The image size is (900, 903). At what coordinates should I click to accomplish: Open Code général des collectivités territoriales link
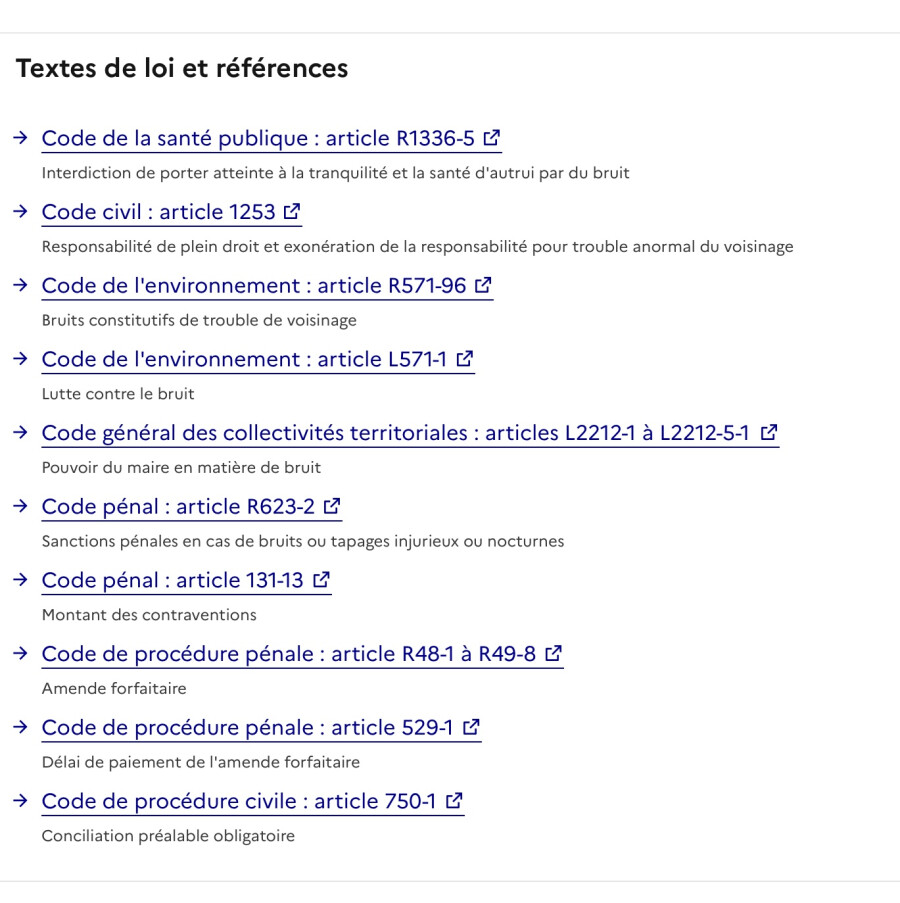pos(410,434)
